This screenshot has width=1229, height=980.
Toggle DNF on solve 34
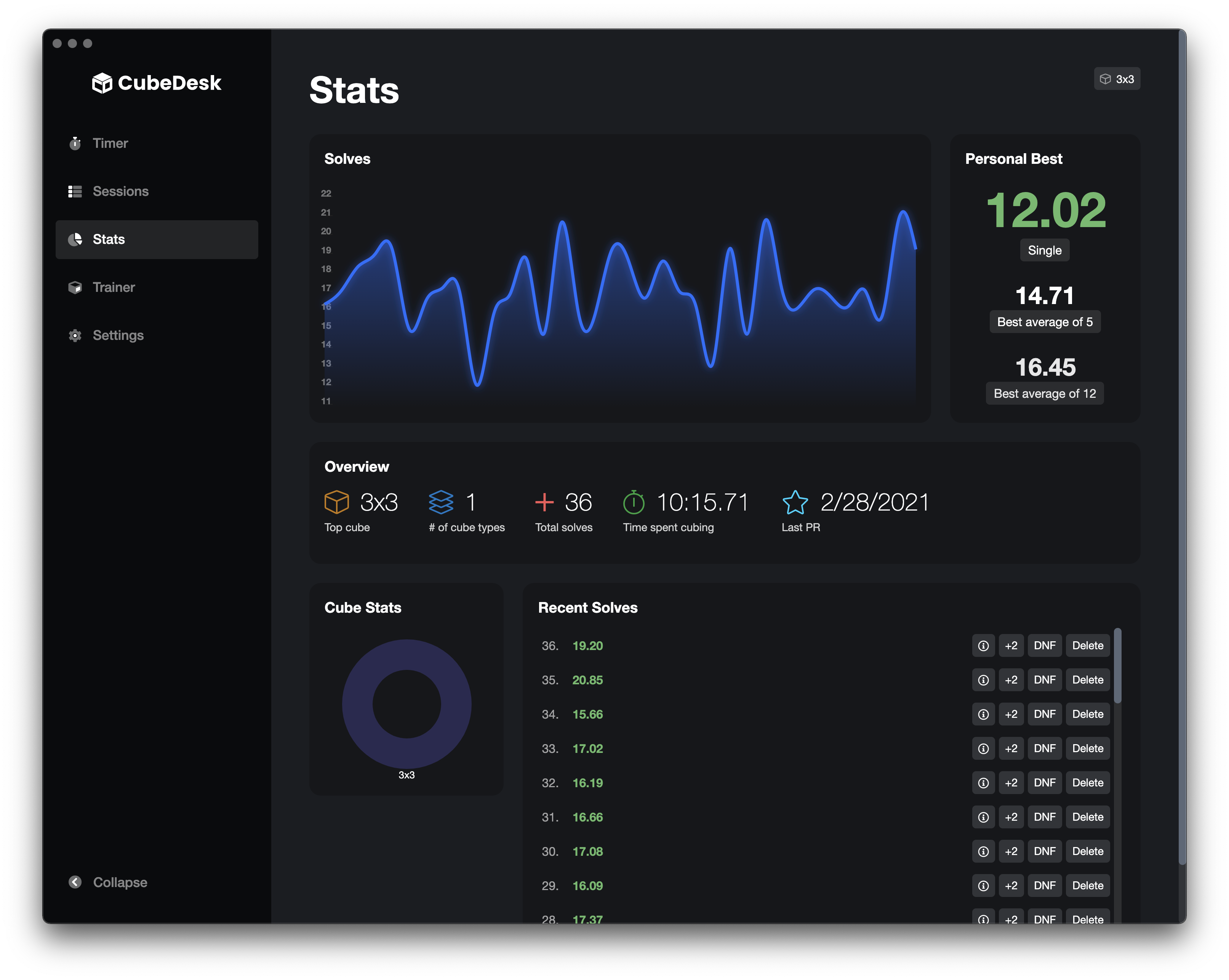(1044, 714)
